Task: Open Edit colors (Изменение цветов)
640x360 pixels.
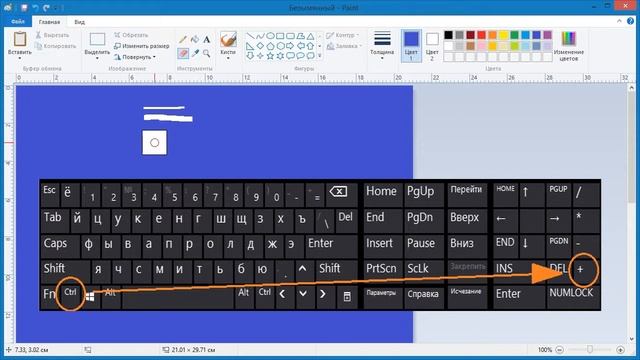Action: coord(569,46)
